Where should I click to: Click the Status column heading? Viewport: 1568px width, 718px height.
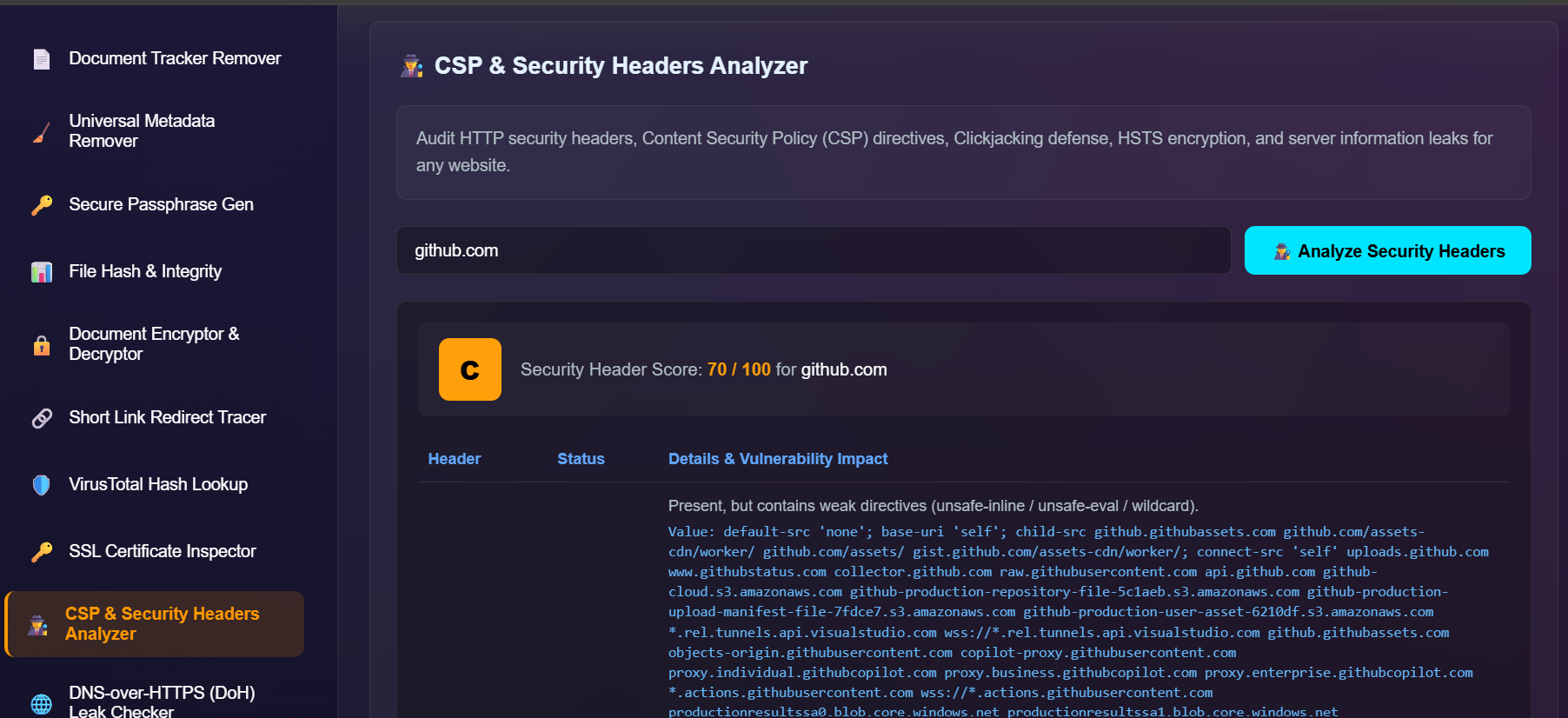[581, 459]
